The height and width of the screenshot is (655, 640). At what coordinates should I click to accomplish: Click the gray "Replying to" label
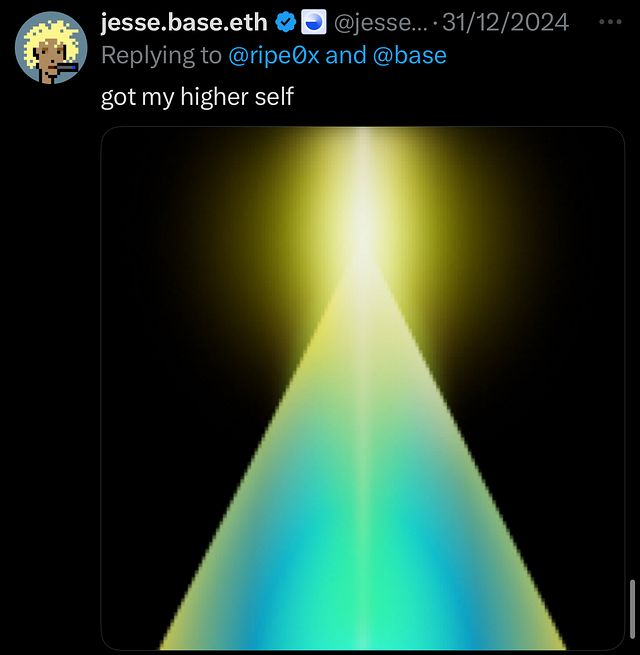[x=161, y=55]
